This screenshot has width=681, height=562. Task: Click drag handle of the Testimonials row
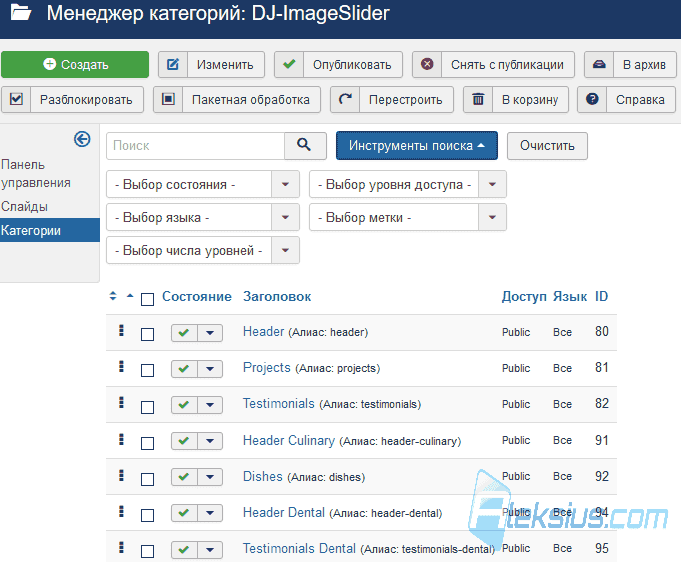[122, 403]
